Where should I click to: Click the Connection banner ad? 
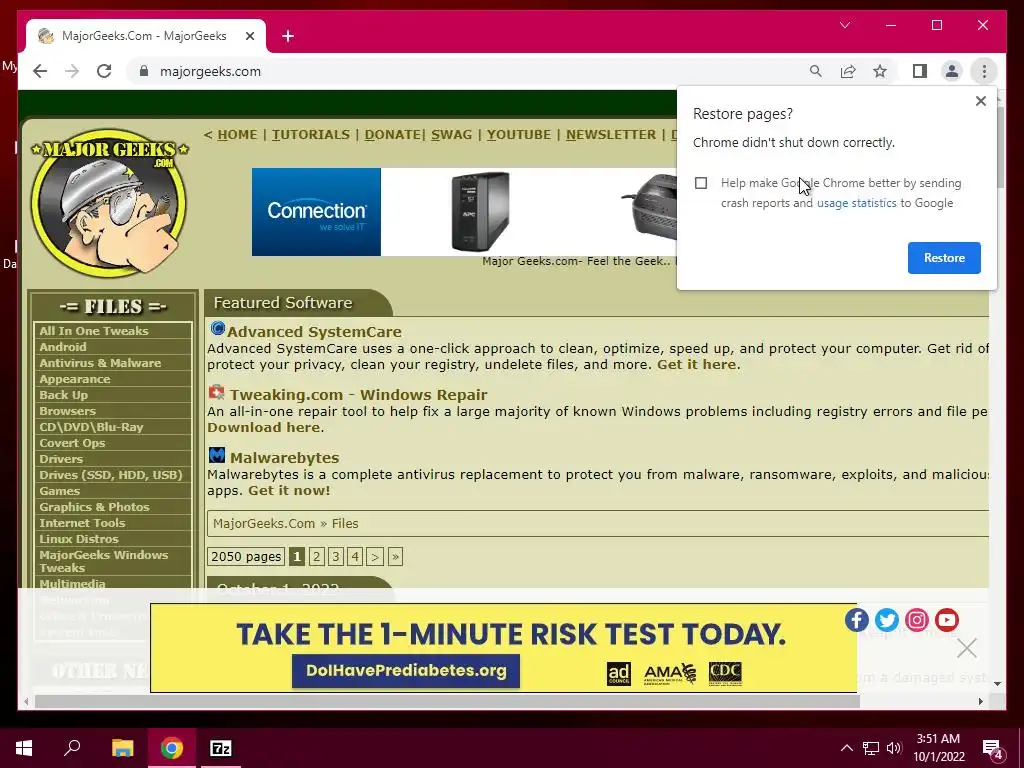coord(464,212)
